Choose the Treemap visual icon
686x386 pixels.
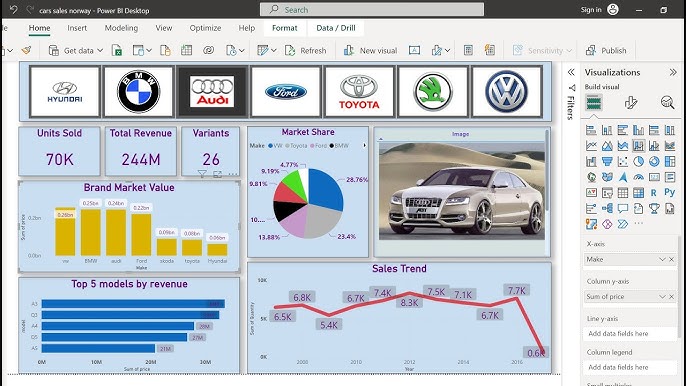670,161
